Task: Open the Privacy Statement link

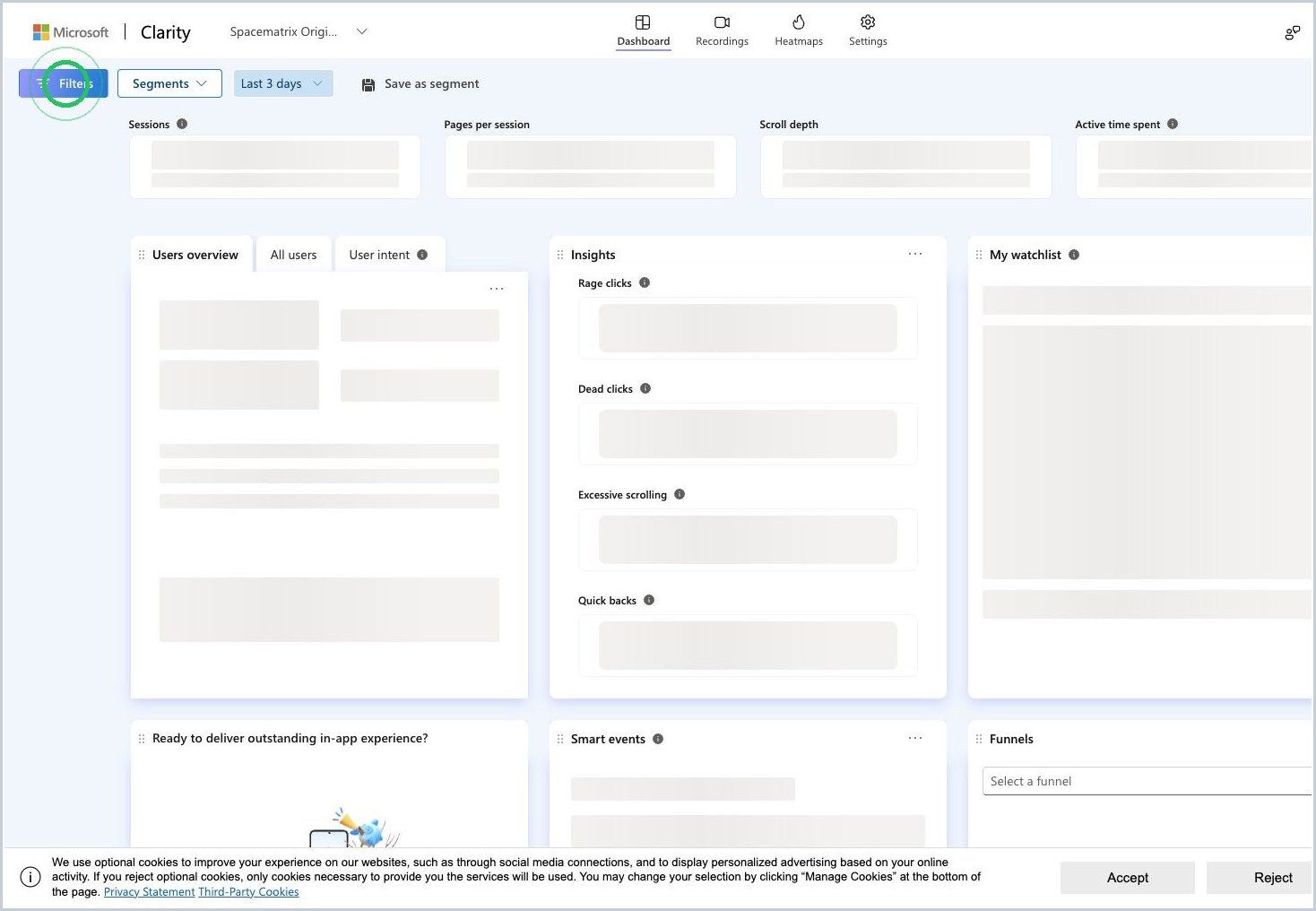Action: (149, 892)
